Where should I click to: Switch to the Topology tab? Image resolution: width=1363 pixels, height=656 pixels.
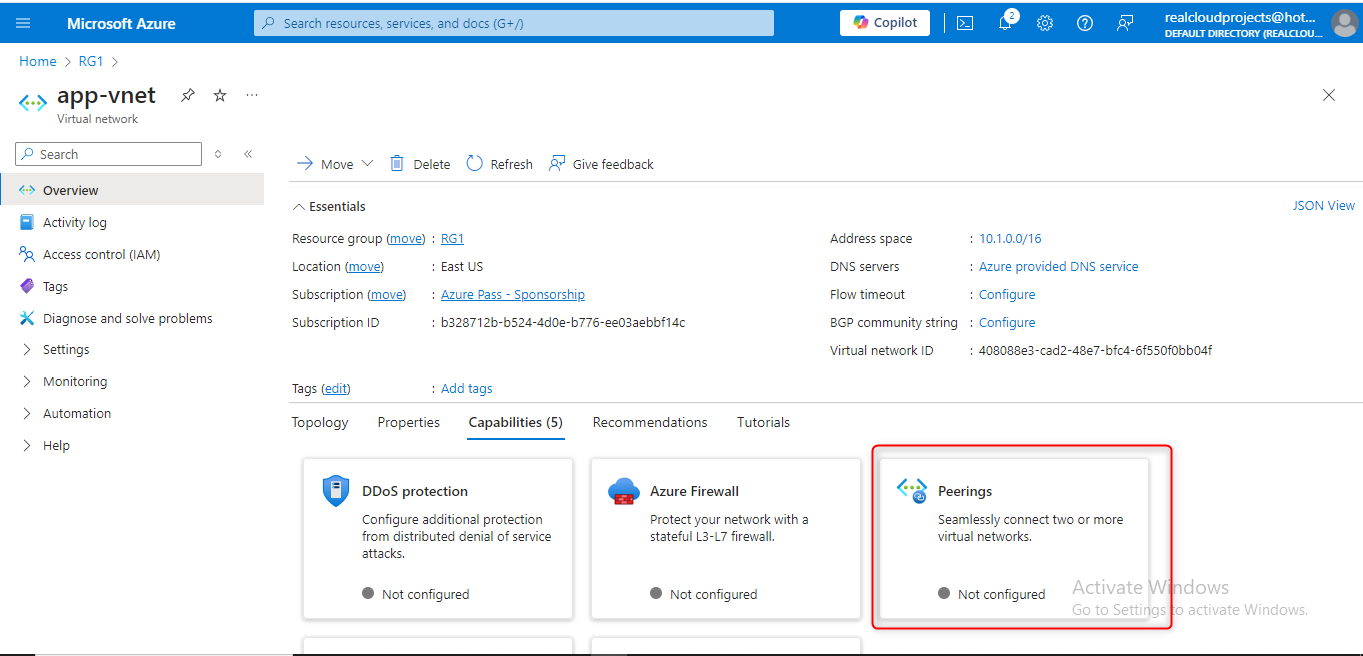(x=320, y=423)
